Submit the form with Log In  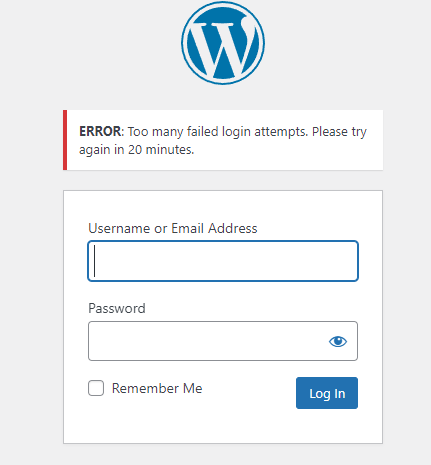point(327,393)
